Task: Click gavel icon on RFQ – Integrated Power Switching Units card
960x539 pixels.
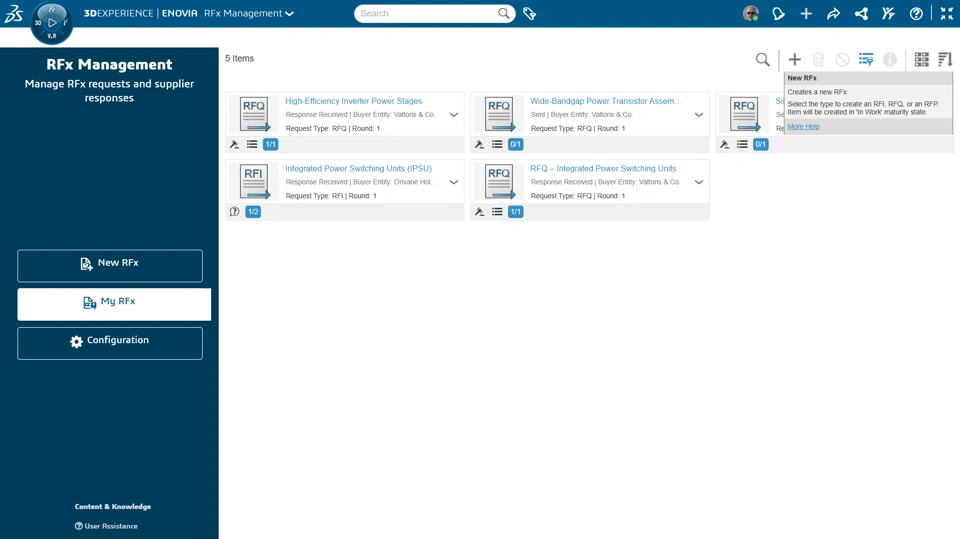Action: pos(479,212)
